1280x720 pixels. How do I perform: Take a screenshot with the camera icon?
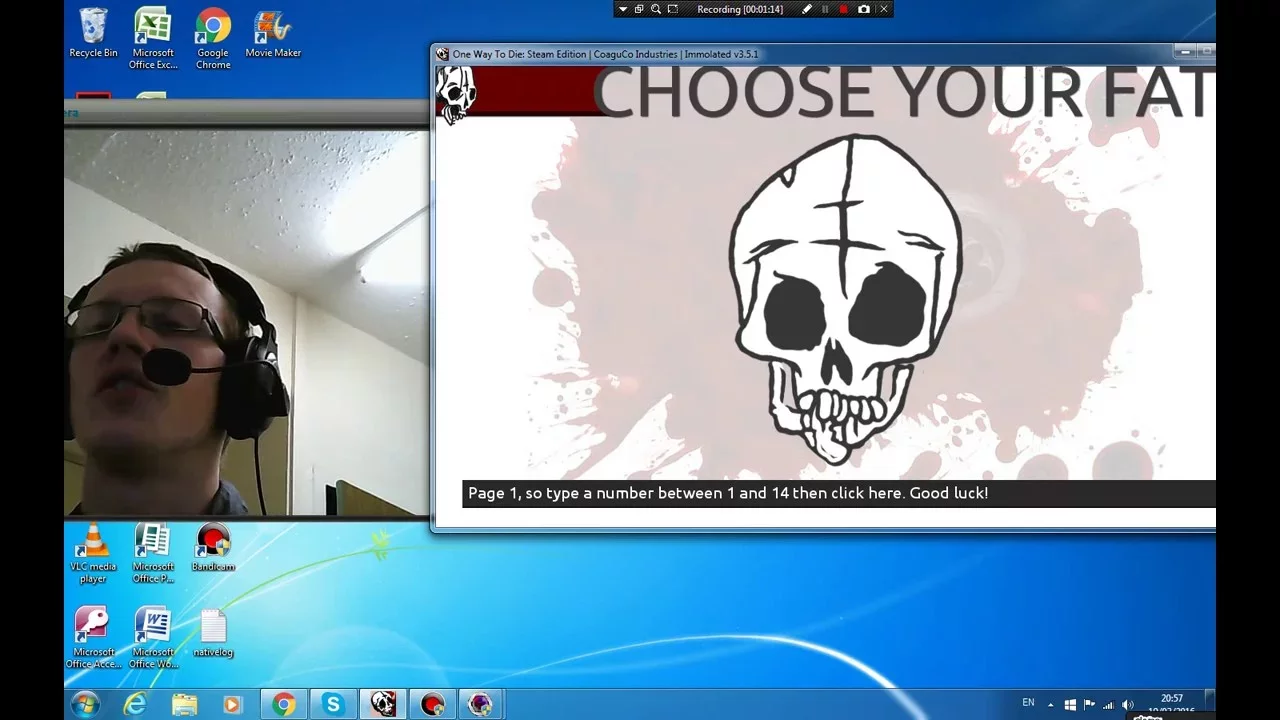click(864, 9)
